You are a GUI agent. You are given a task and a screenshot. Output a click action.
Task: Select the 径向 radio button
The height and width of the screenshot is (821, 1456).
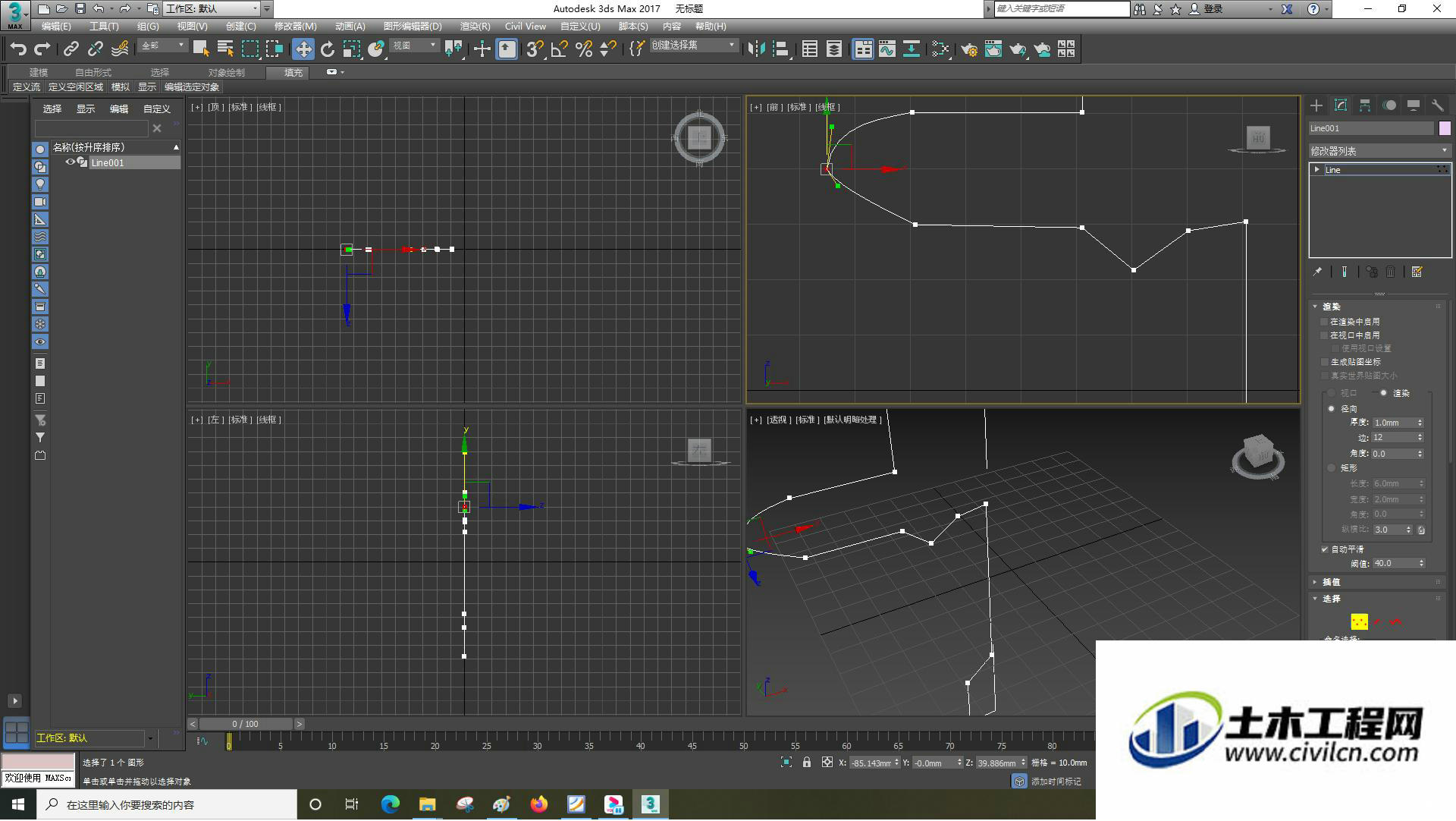1332,409
